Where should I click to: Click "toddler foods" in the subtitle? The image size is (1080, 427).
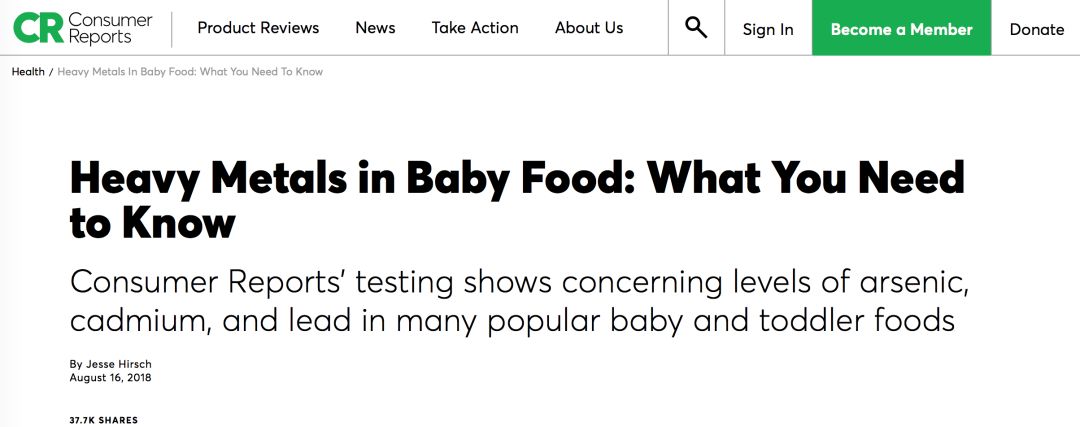click(x=858, y=321)
